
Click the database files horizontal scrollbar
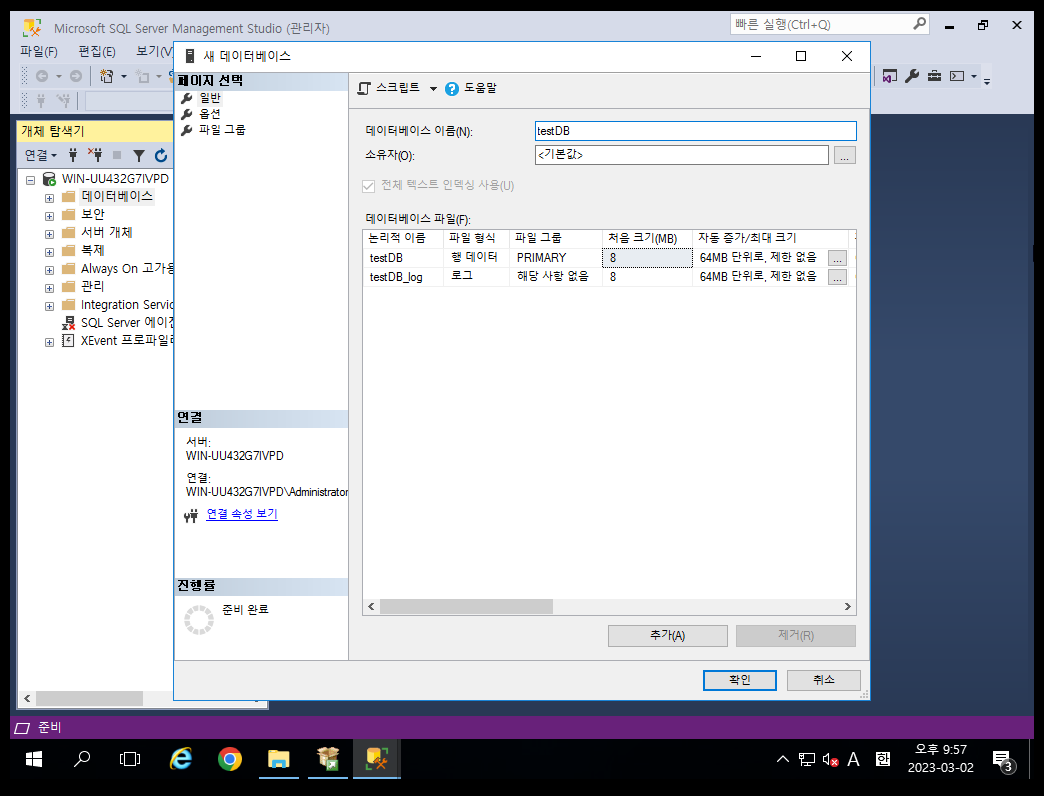point(466,606)
